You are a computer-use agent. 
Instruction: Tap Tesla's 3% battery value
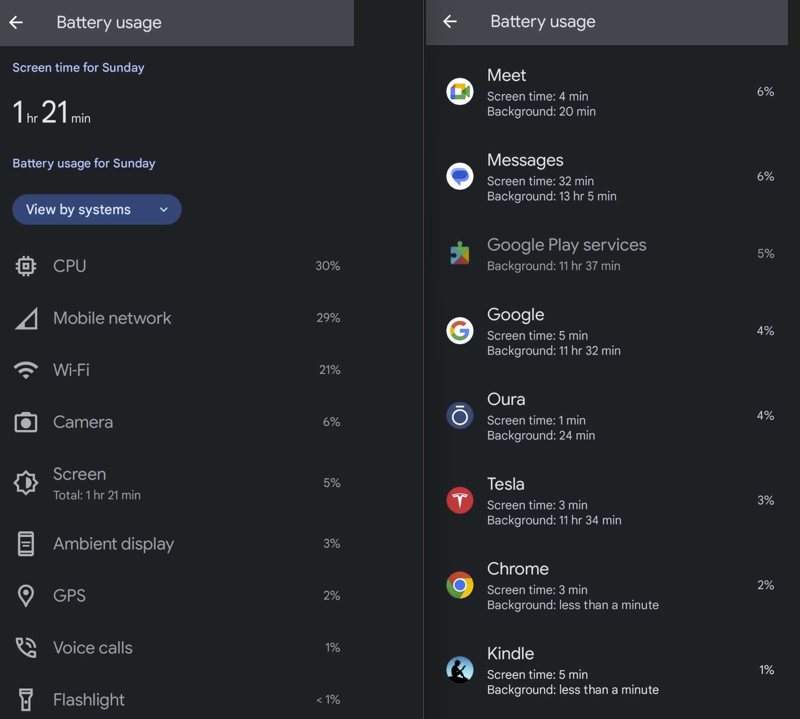point(765,500)
